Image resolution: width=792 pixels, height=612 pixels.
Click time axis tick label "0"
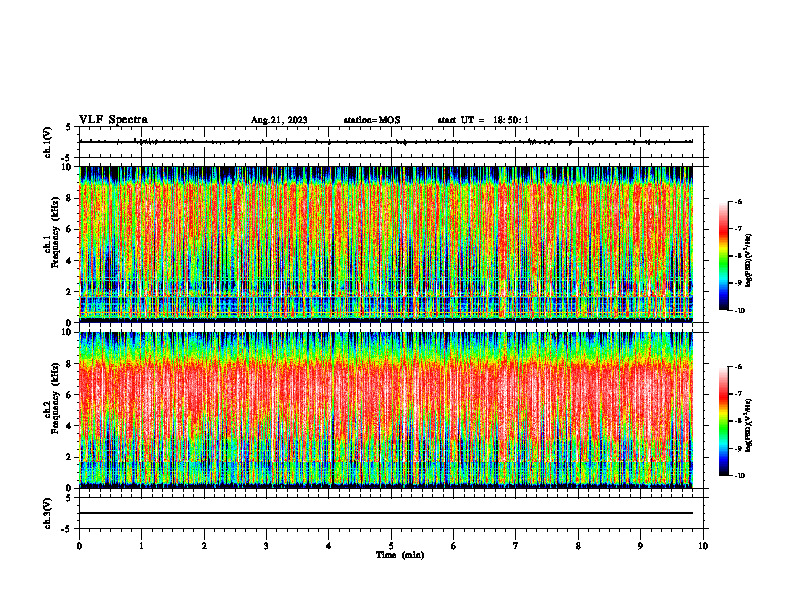(x=79, y=546)
